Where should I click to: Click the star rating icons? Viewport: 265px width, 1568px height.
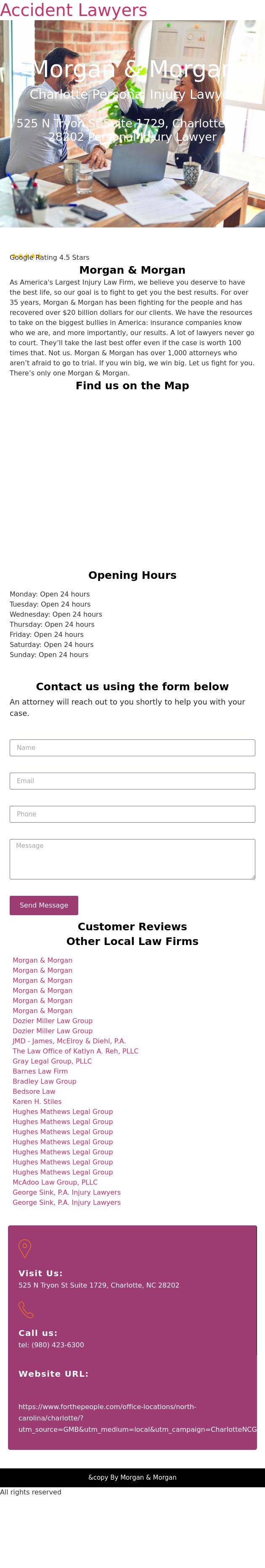click(27, 256)
